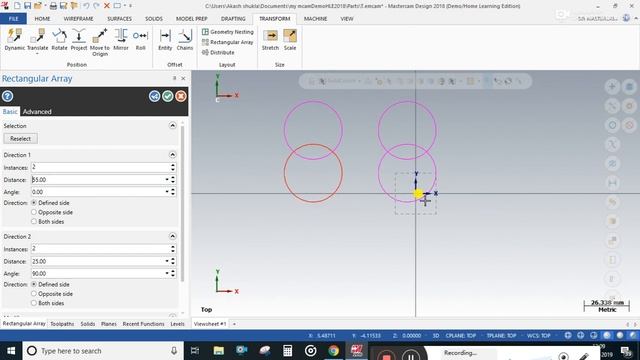Click the Reselect button

point(20,139)
